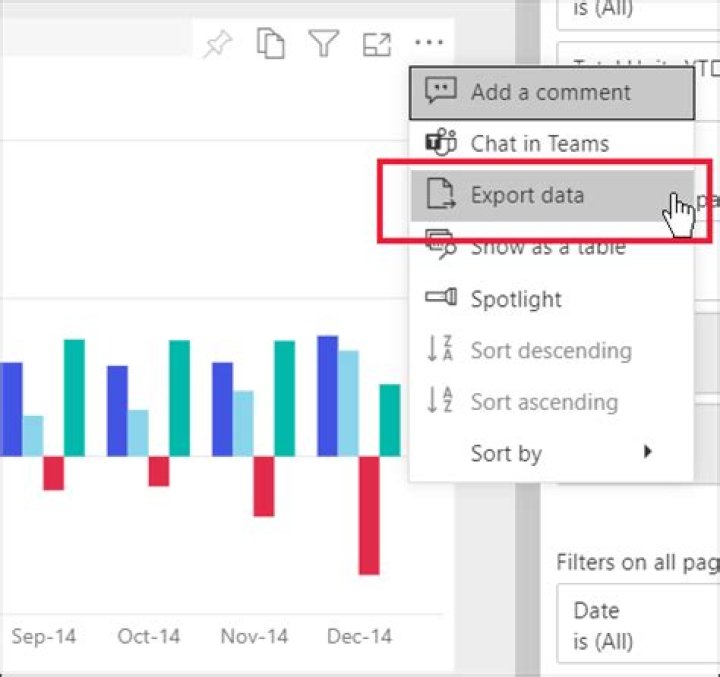Click Sort descending option
The width and height of the screenshot is (720, 677).
pos(551,350)
